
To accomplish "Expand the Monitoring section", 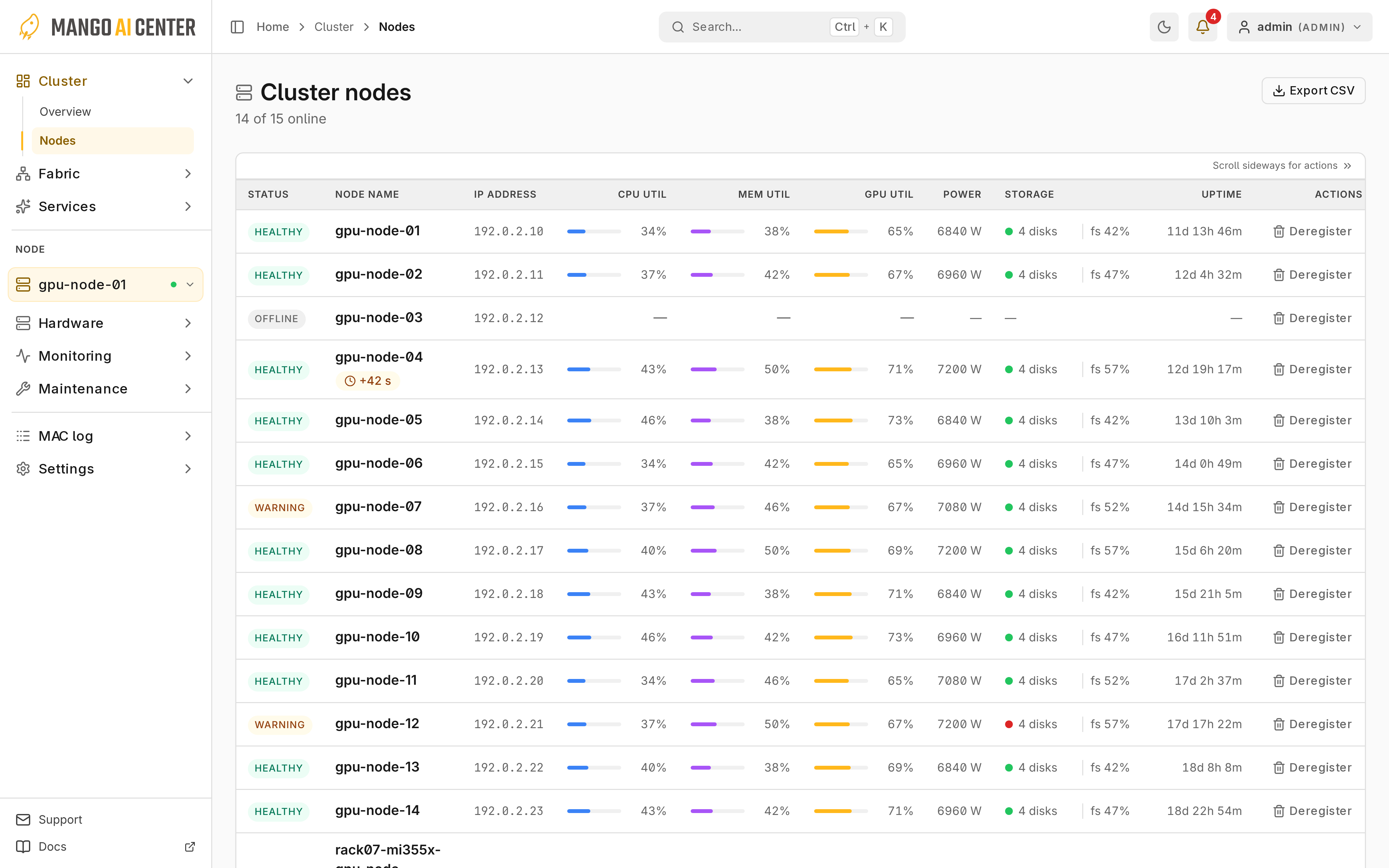I will click(x=105, y=356).
